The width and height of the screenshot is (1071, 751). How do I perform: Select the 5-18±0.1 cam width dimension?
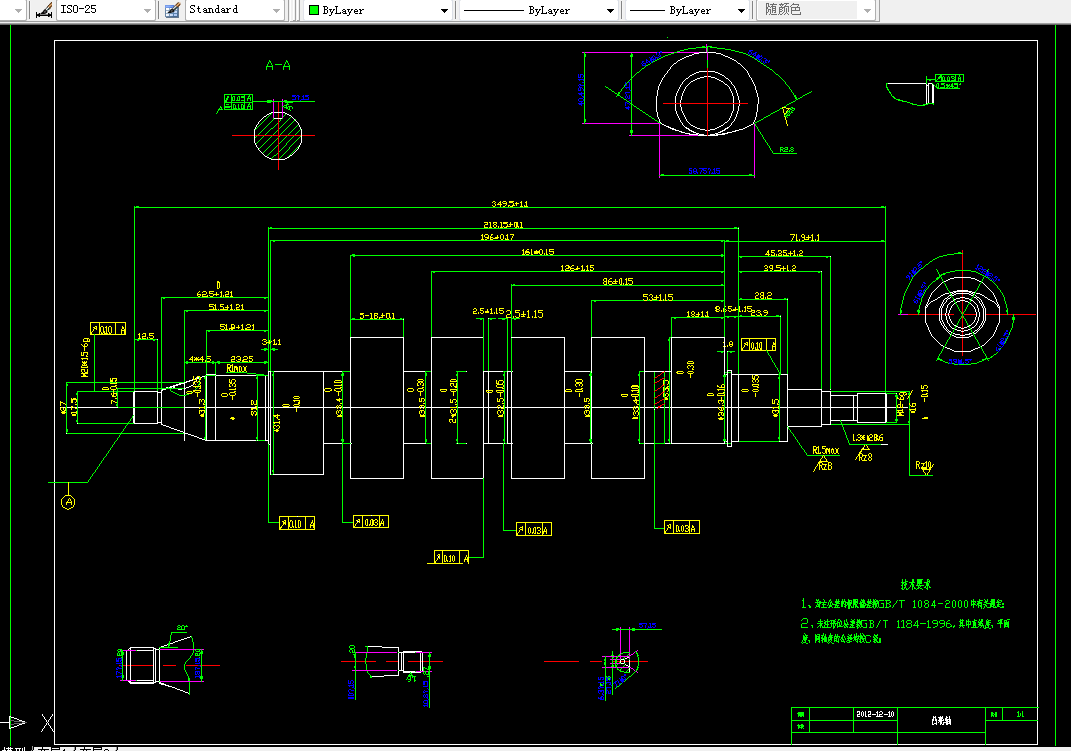[x=377, y=316]
